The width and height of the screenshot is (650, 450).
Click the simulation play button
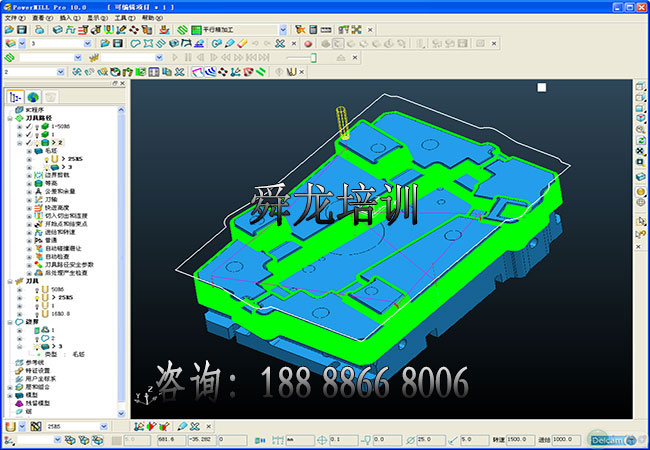click(x=175, y=58)
